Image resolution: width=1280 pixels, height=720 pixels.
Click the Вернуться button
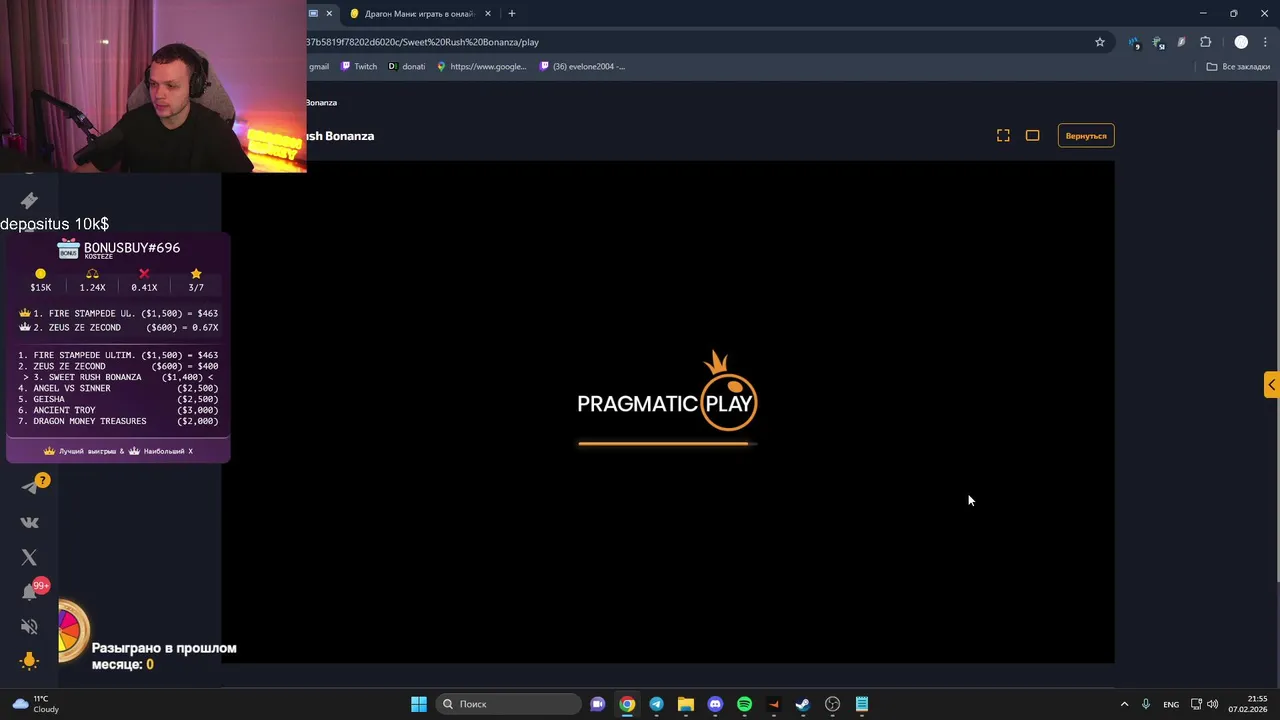click(x=1086, y=136)
